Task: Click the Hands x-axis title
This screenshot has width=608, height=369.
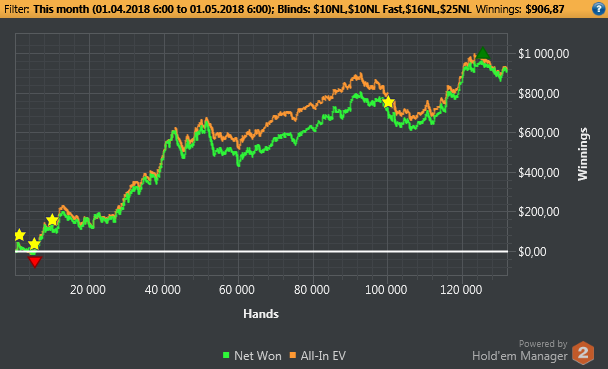Action: [x=261, y=314]
